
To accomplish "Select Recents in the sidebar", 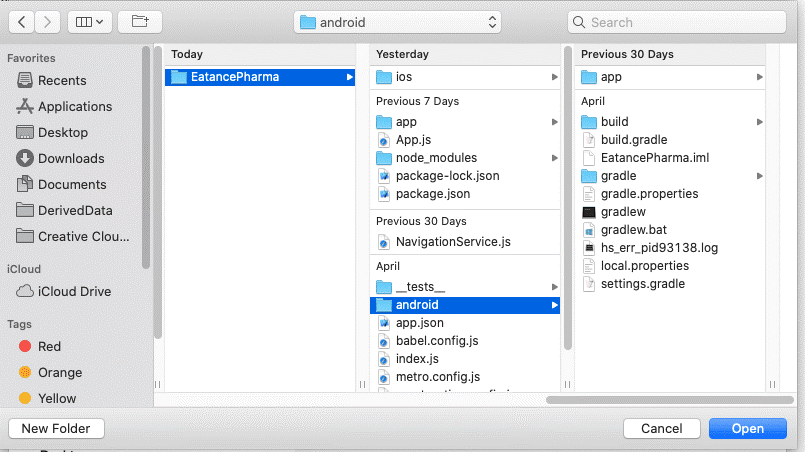I will pos(62,80).
